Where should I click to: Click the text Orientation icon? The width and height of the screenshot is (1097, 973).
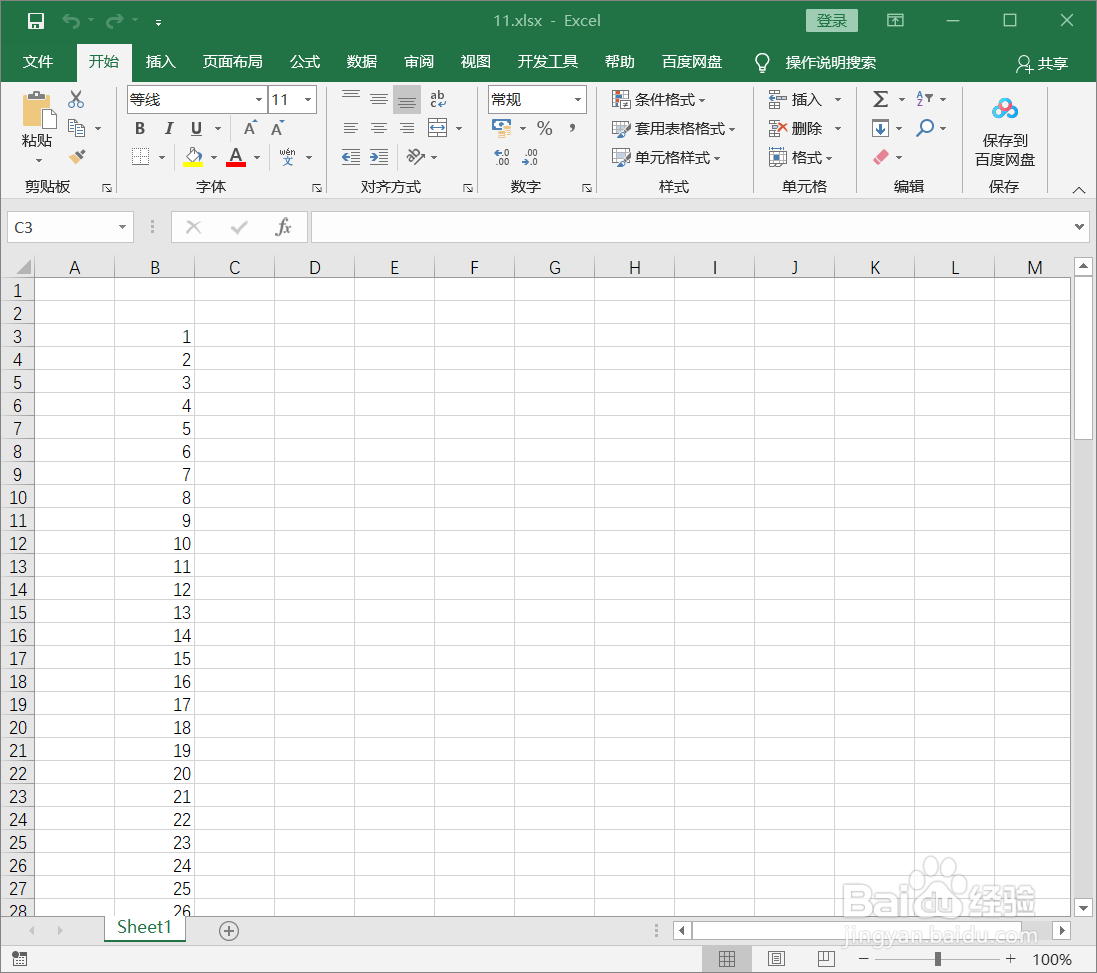(416, 157)
